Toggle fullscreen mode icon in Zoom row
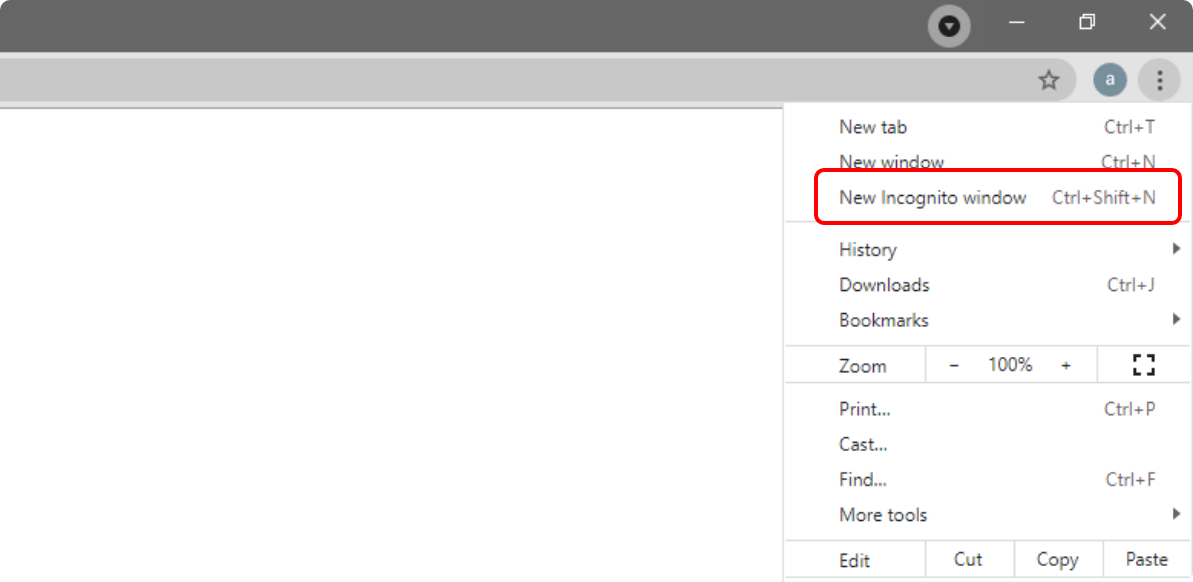1193x582 pixels. (1143, 365)
